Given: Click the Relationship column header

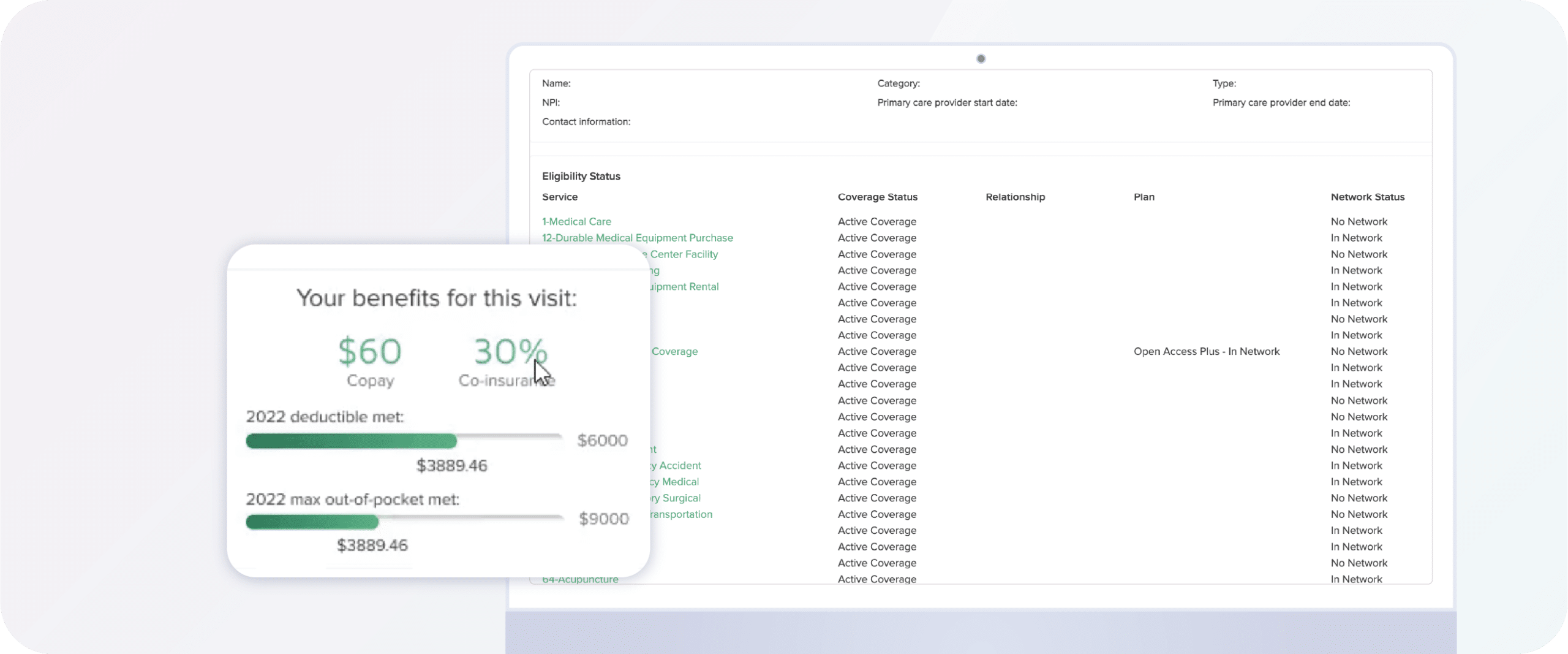Looking at the screenshot, I should [1015, 197].
